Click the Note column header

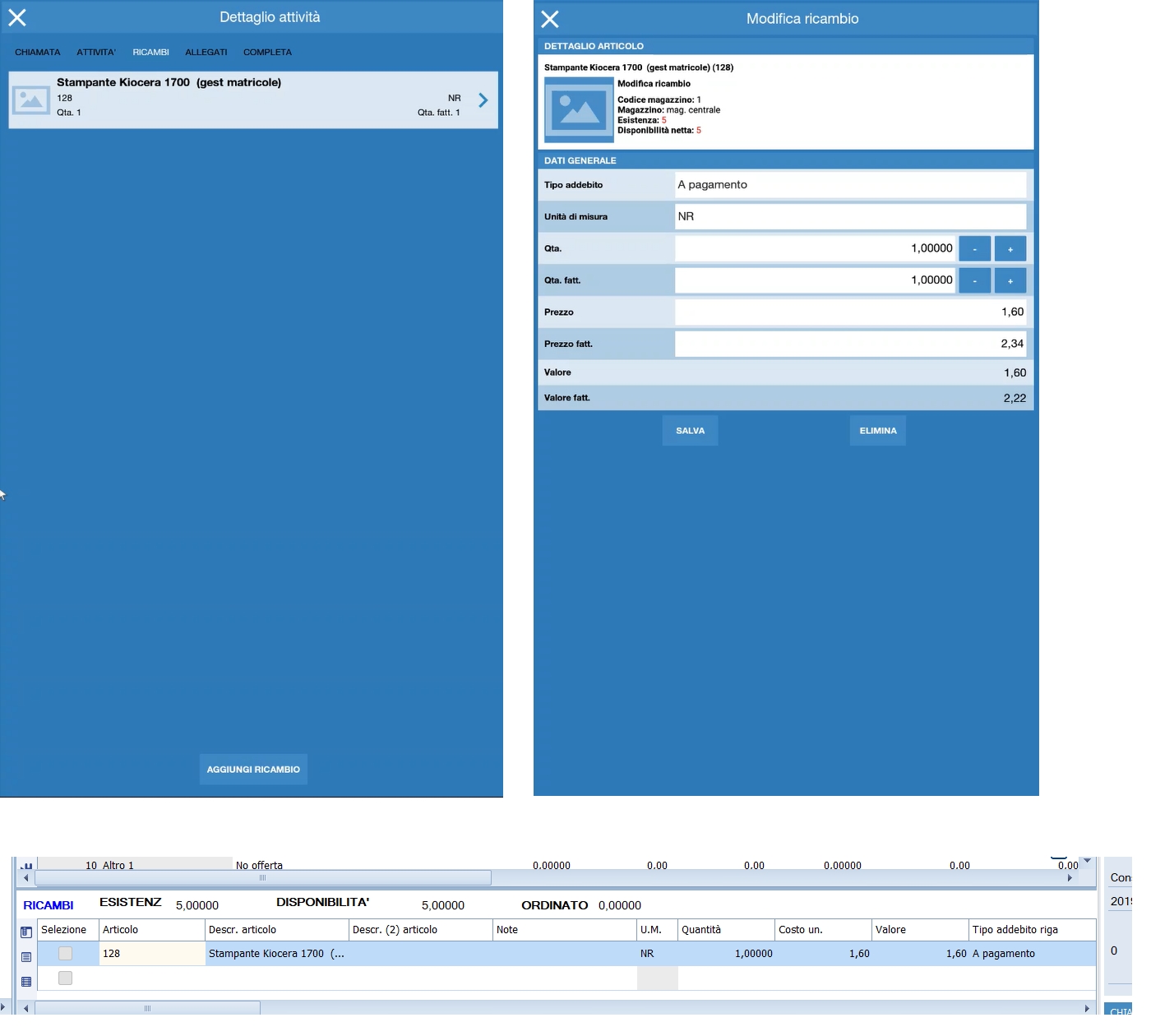click(565, 930)
